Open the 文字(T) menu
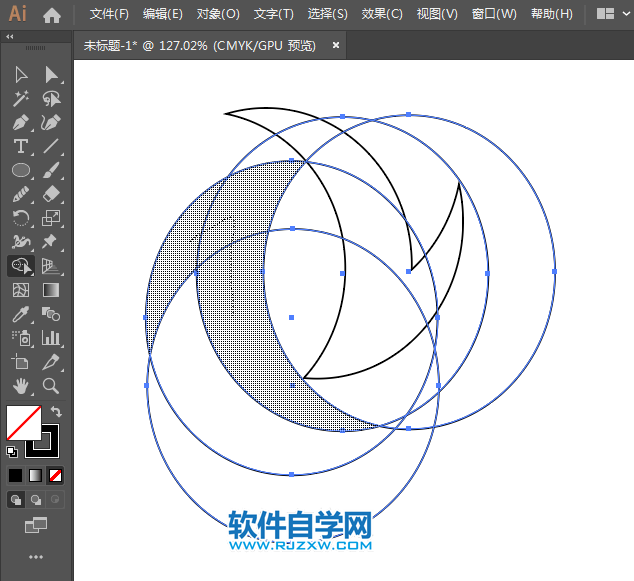 pos(274,14)
